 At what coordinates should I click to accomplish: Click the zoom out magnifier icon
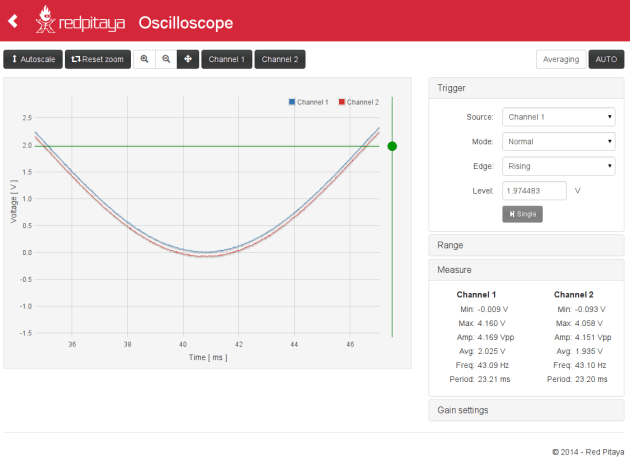pos(166,59)
